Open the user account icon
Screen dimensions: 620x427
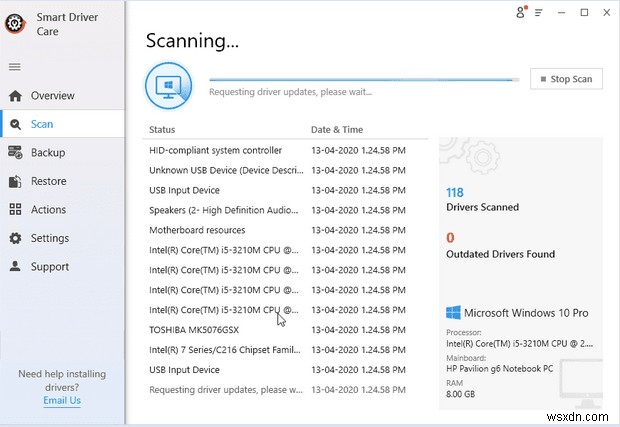522,12
